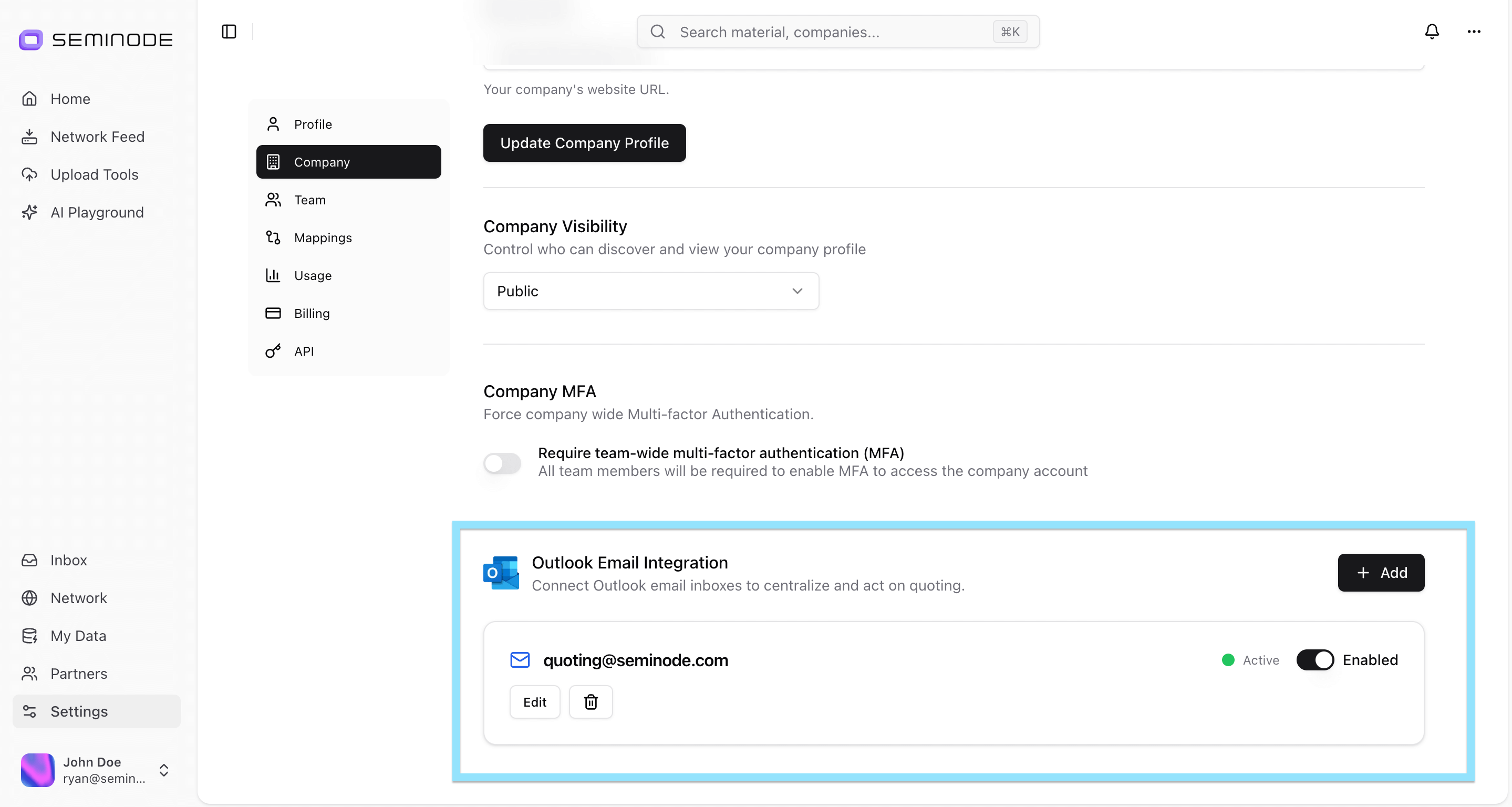This screenshot has height=807, width=1512.
Task: Go to Upload Tools
Action: coord(94,174)
